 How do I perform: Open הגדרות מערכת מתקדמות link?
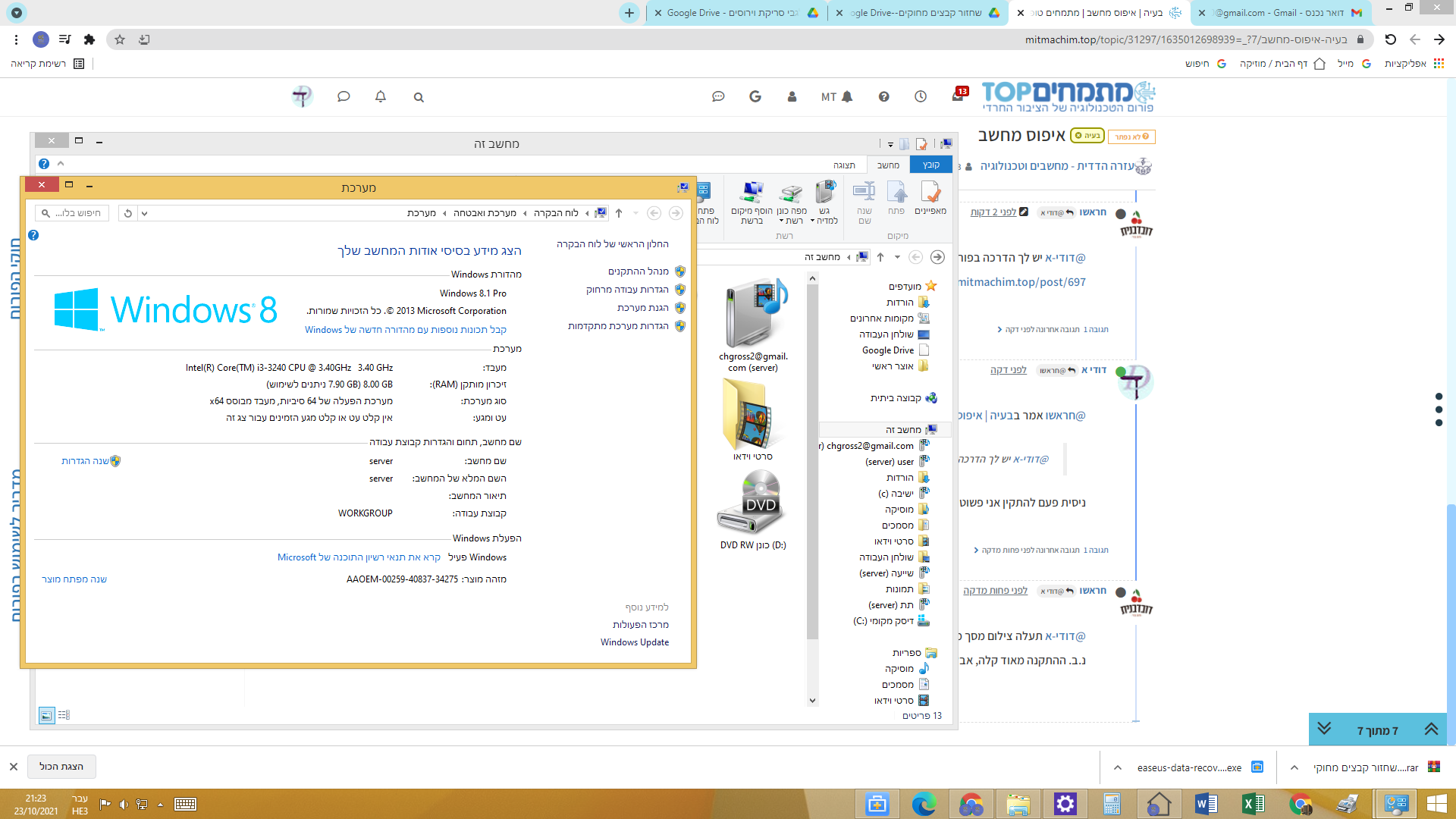pos(618,325)
